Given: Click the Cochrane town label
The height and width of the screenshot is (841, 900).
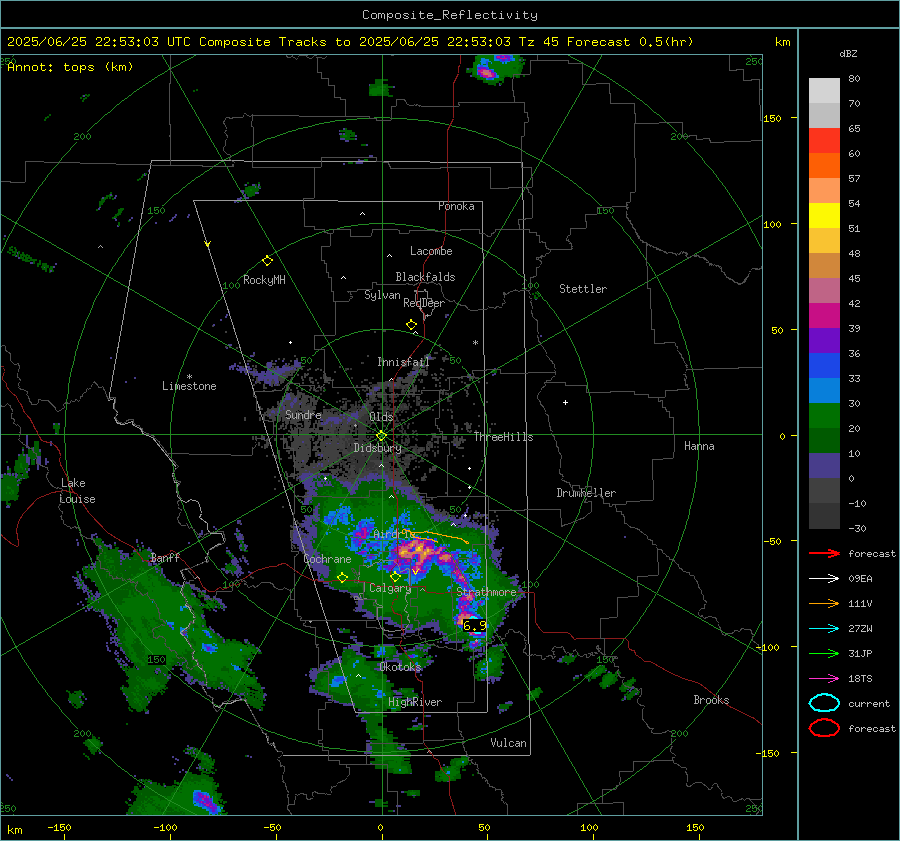Looking at the screenshot, I should pyautogui.click(x=327, y=559).
